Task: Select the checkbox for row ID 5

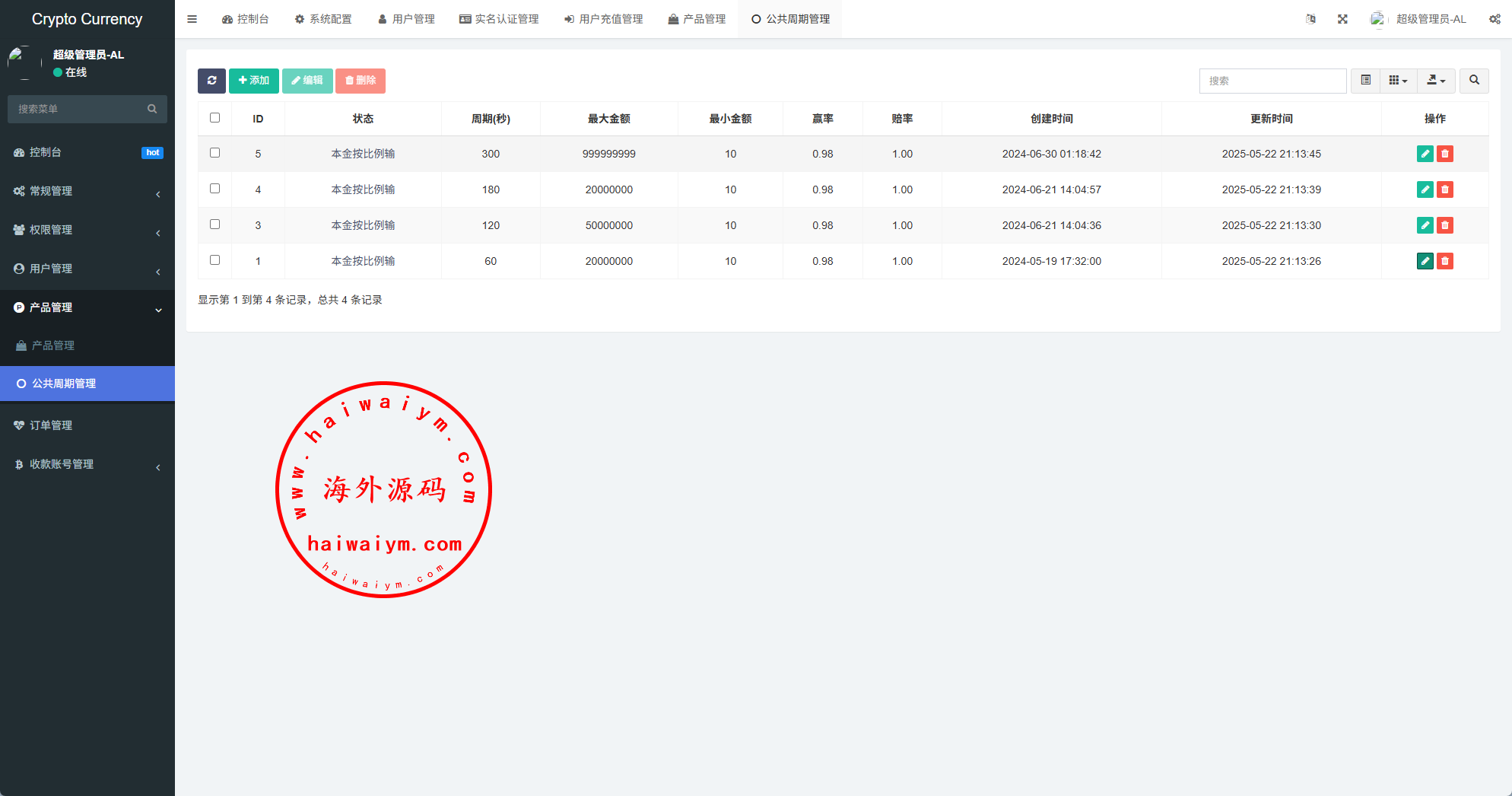Action: pos(214,153)
